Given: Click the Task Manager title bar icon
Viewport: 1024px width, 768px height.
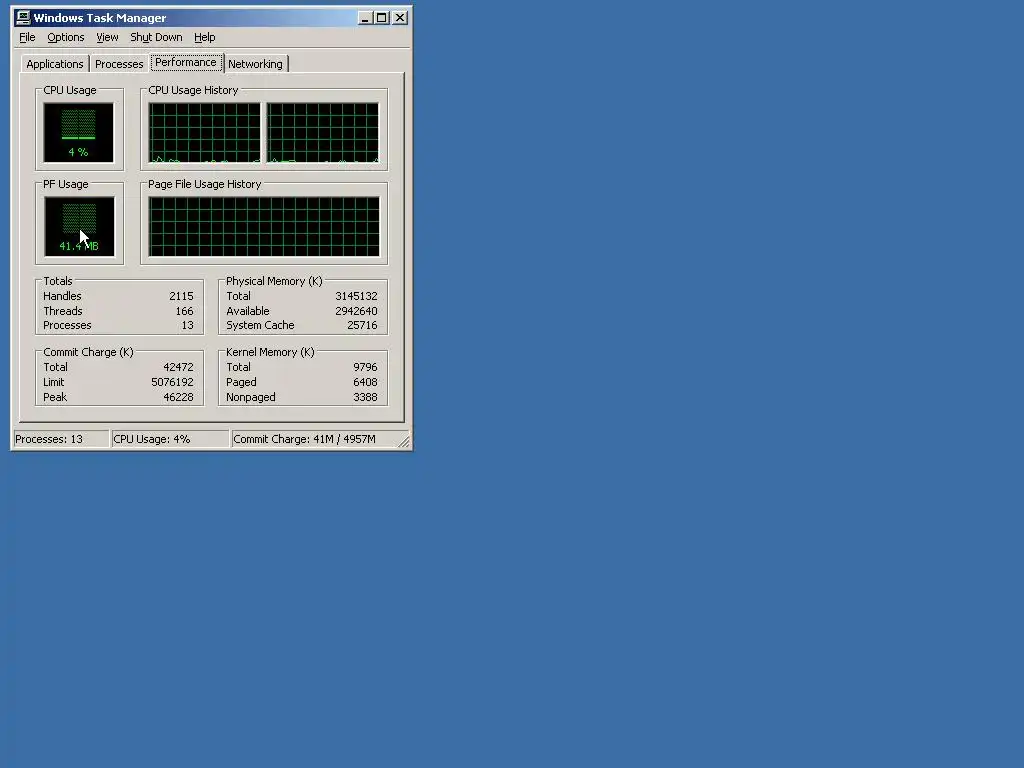Looking at the screenshot, I should coord(23,18).
